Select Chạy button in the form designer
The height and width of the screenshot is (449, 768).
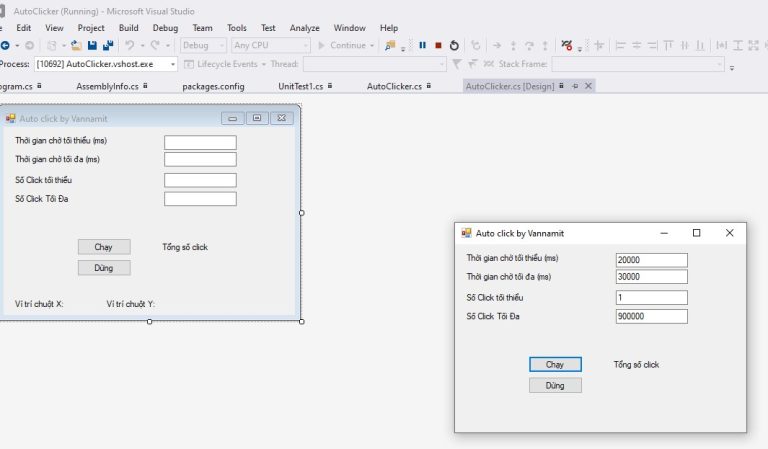(104, 247)
